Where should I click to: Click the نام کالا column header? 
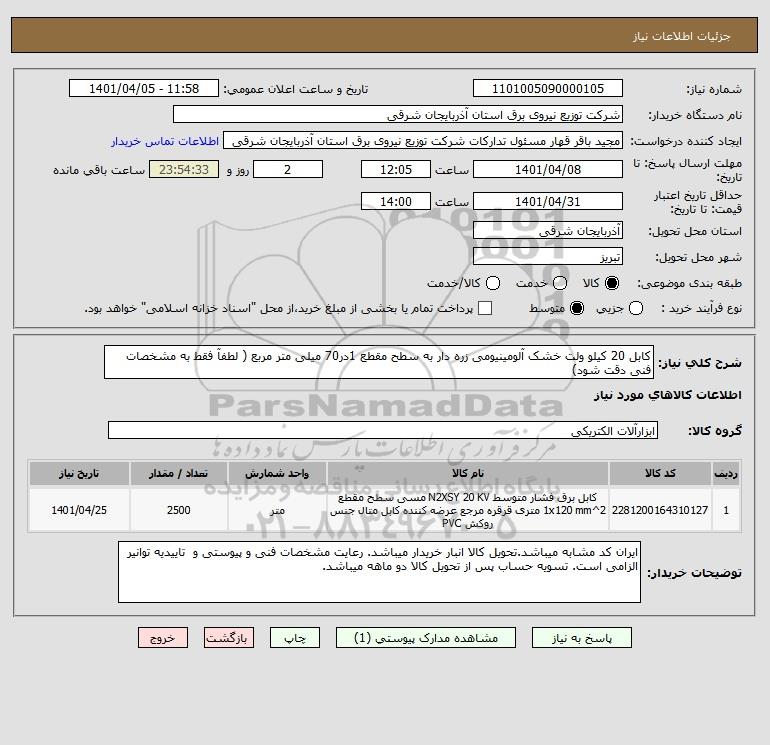point(468,473)
